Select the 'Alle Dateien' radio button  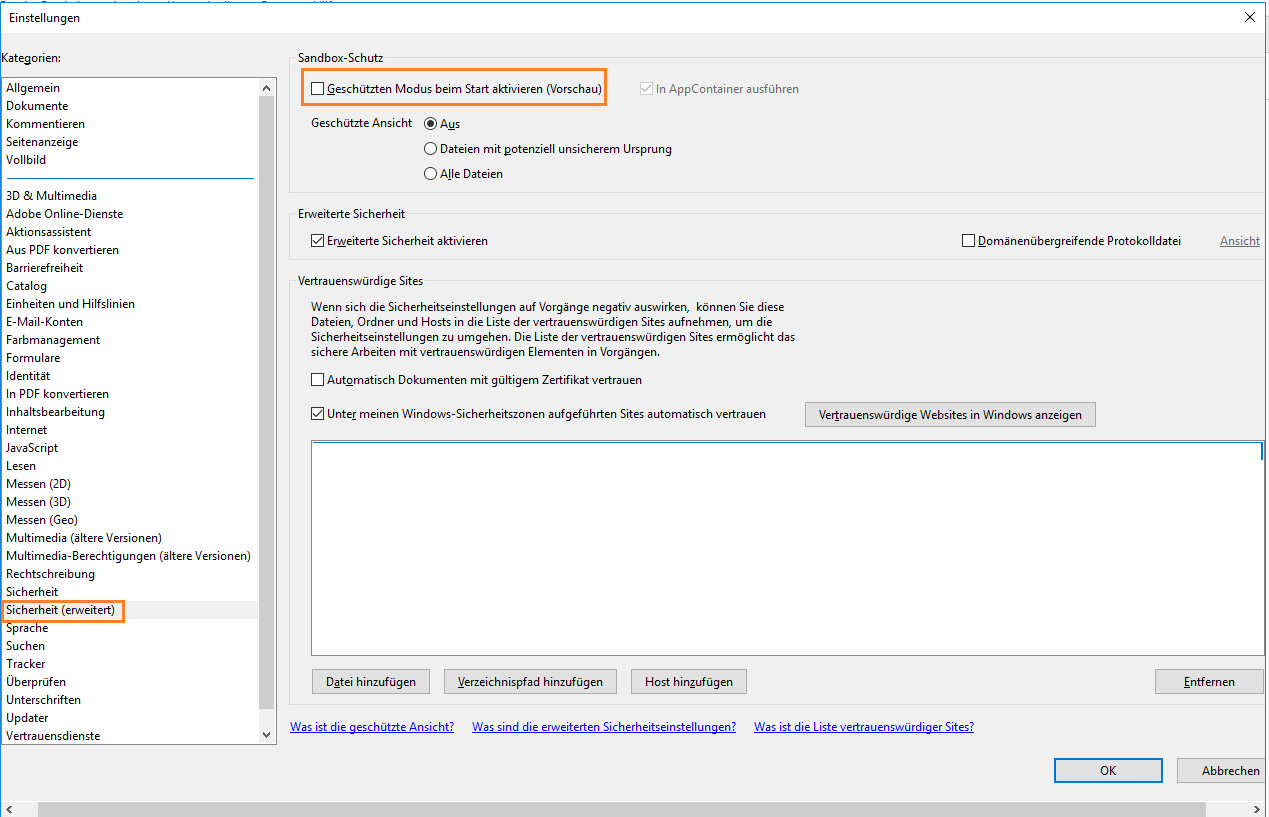click(431, 174)
